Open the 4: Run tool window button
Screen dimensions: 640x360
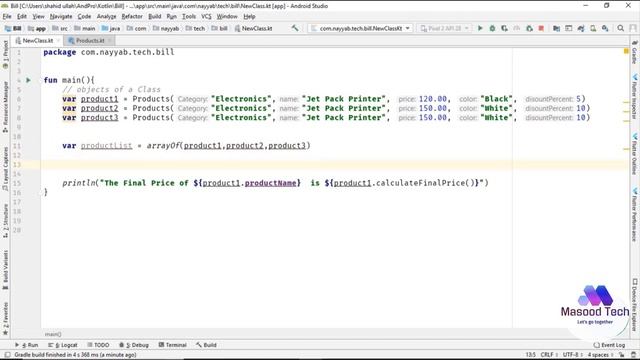click(27, 345)
